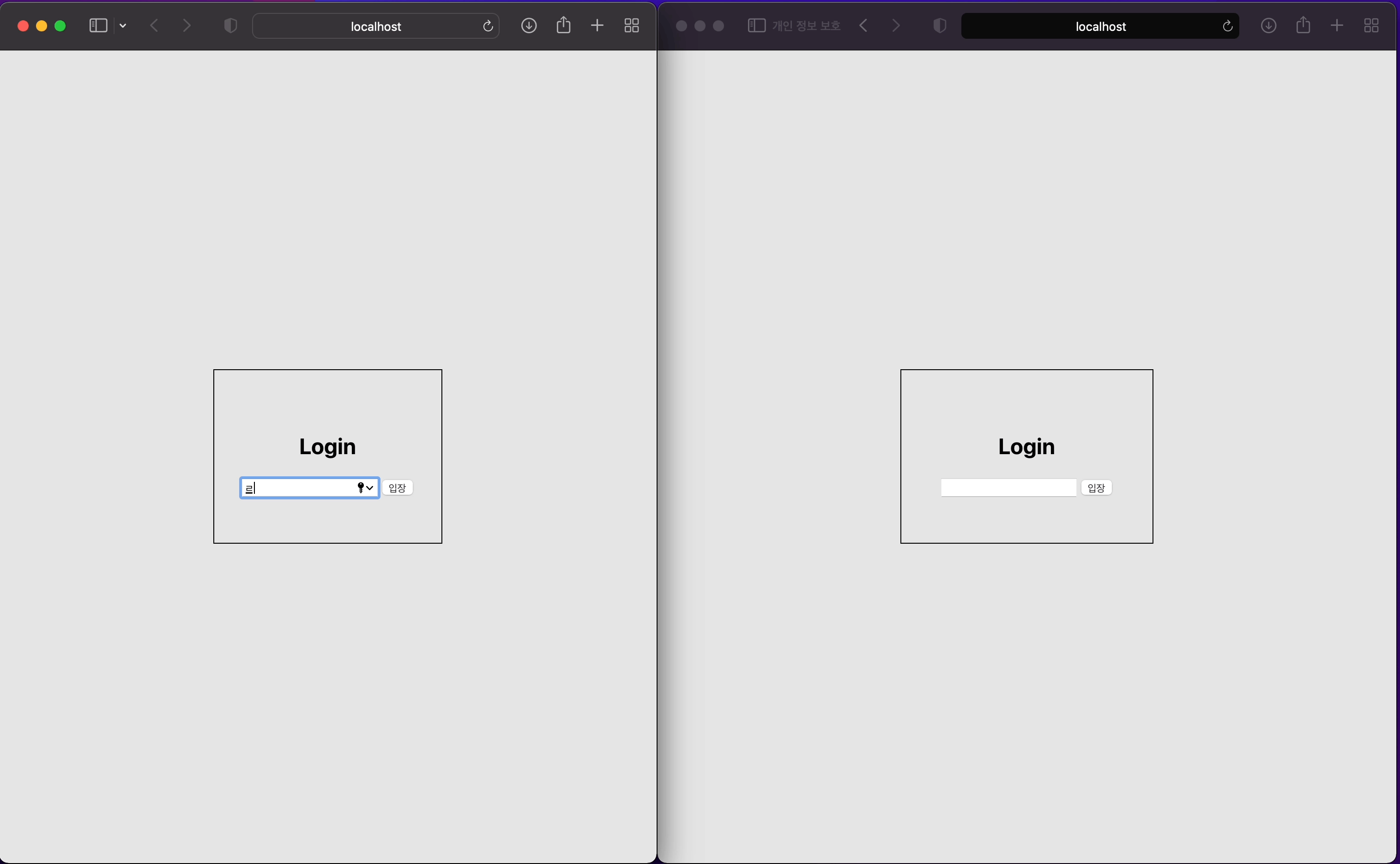This screenshot has height=864, width=1400.
Task: Open share menu in left Safari window
Action: click(563, 25)
